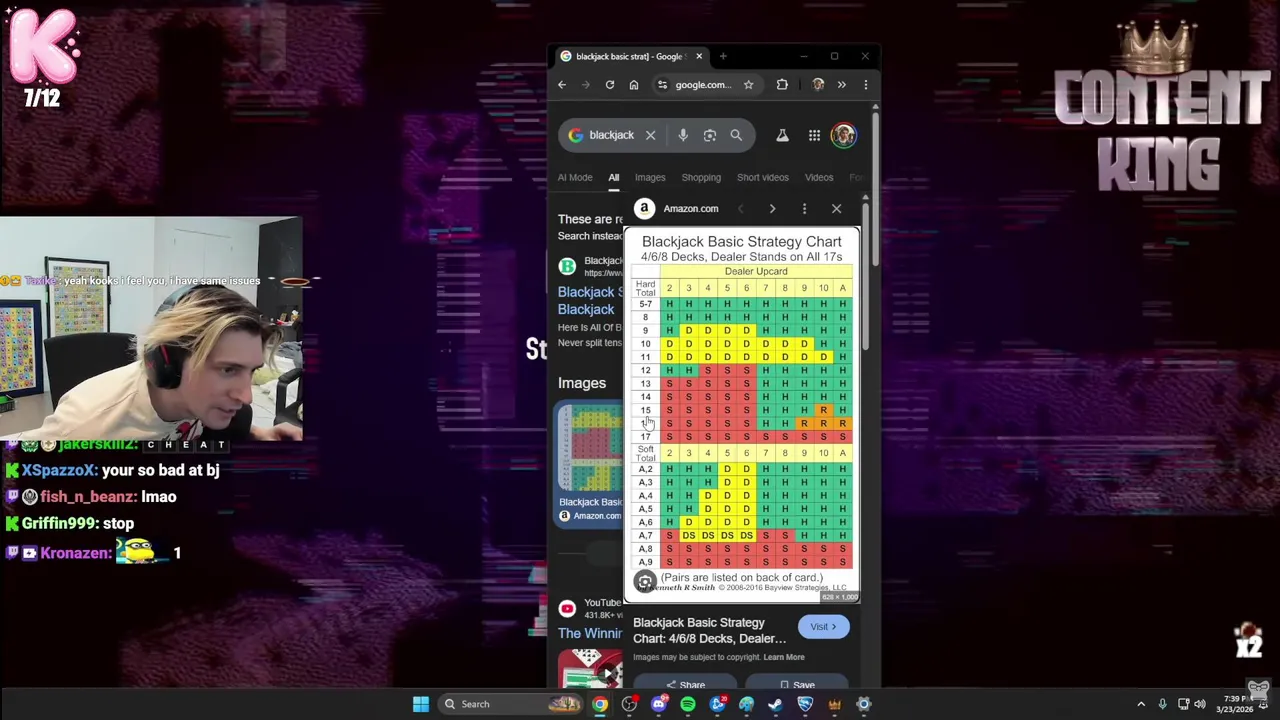Open a new Chrome tab
The image size is (1280, 720).
point(723,56)
